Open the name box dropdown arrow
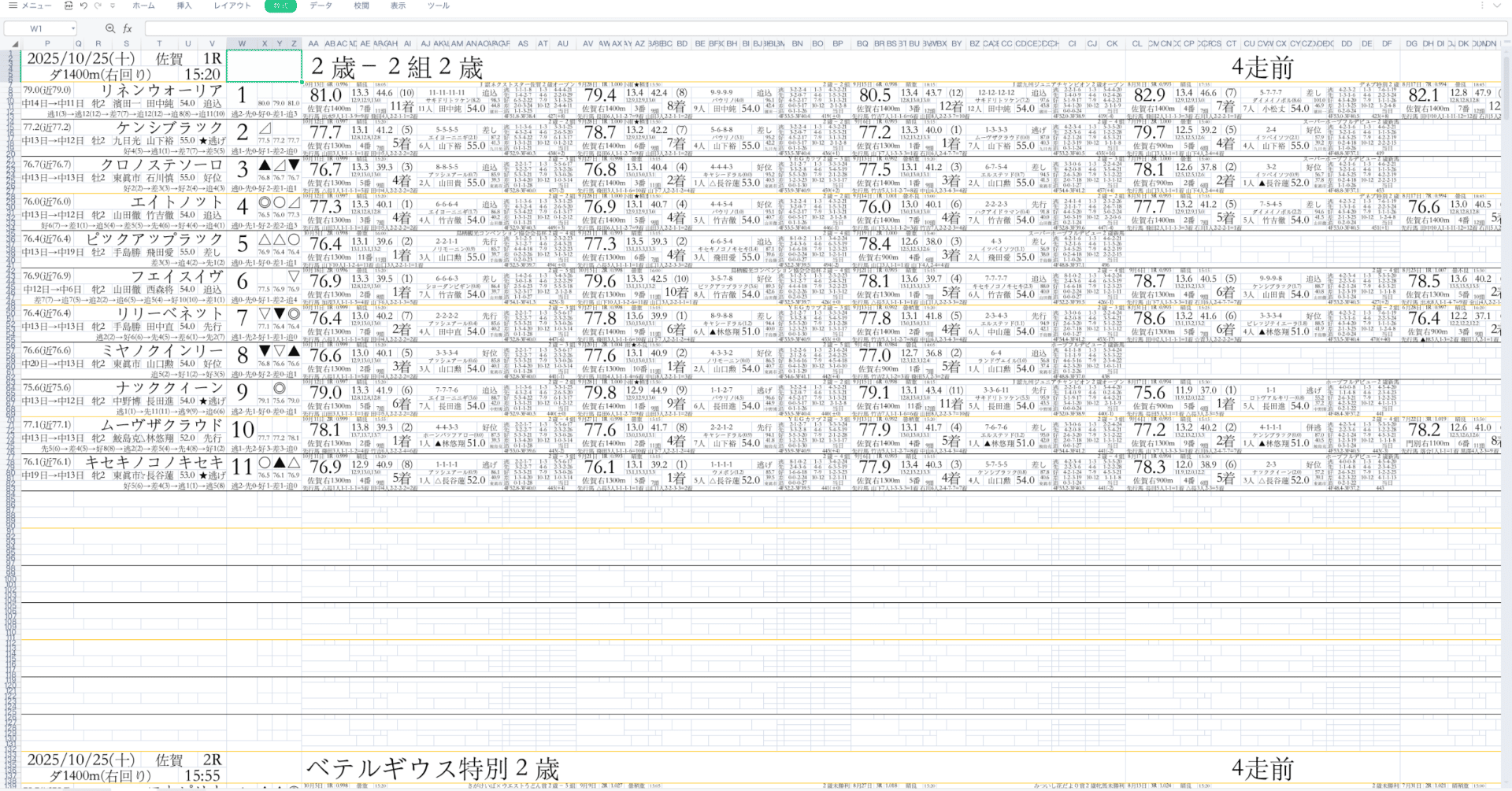 click(73, 28)
